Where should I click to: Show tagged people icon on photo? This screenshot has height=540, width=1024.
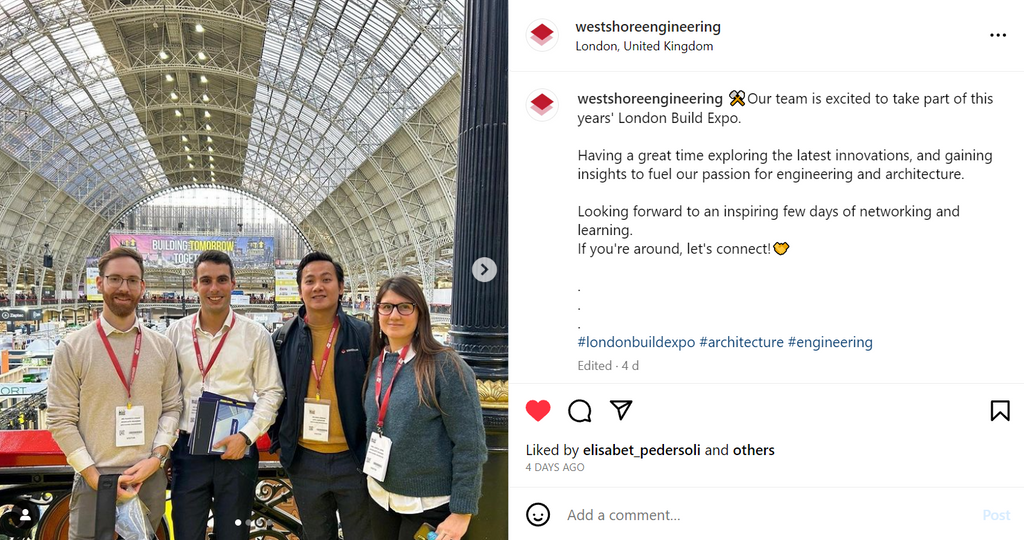tap(25, 515)
